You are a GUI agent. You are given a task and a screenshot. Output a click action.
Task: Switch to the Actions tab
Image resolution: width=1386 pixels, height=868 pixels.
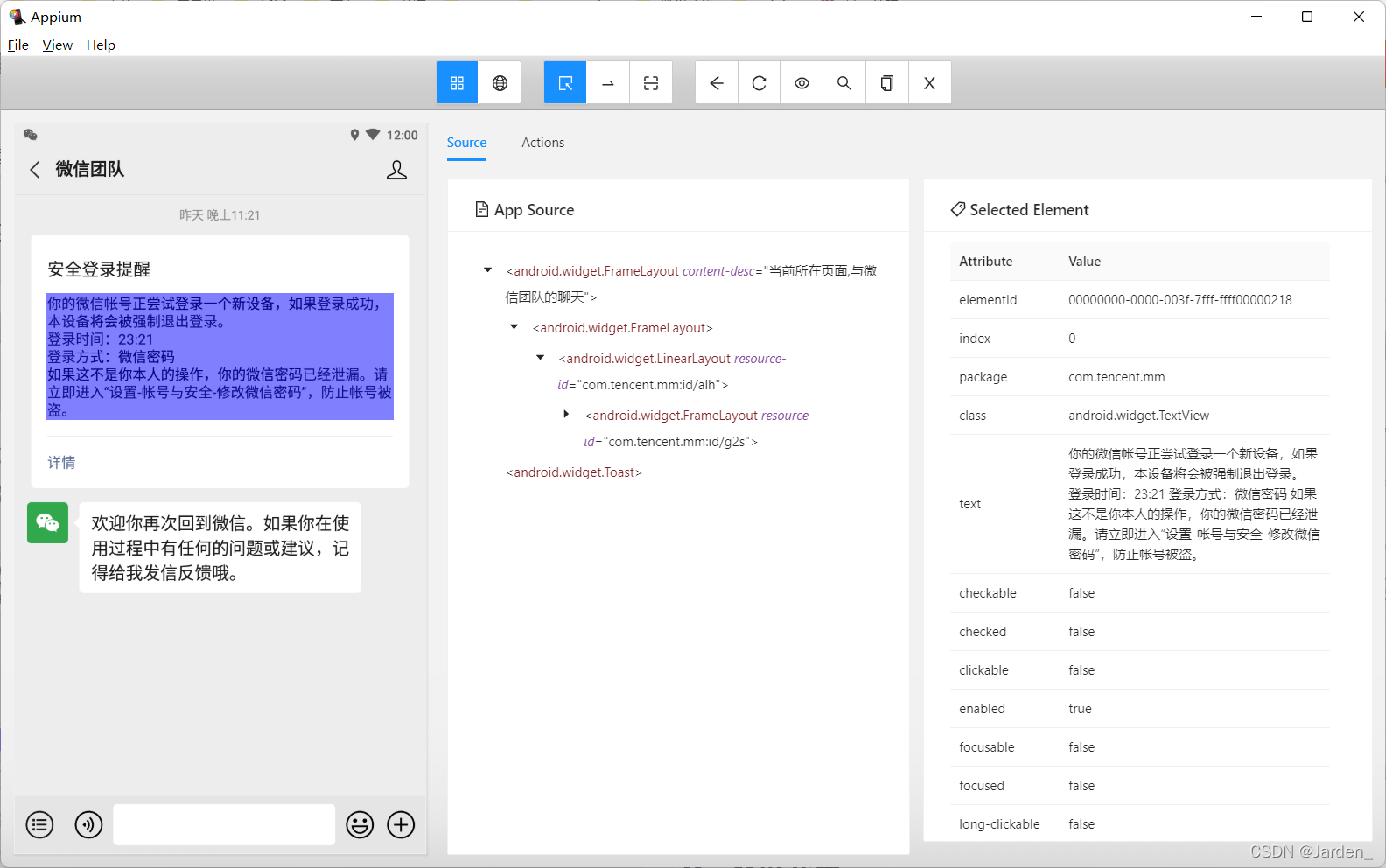coord(543,143)
